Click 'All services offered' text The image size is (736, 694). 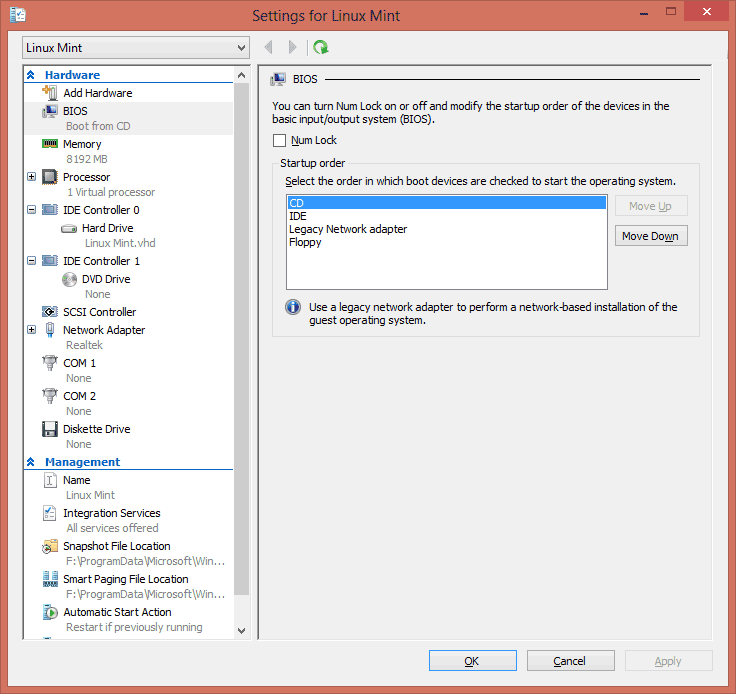coord(112,528)
